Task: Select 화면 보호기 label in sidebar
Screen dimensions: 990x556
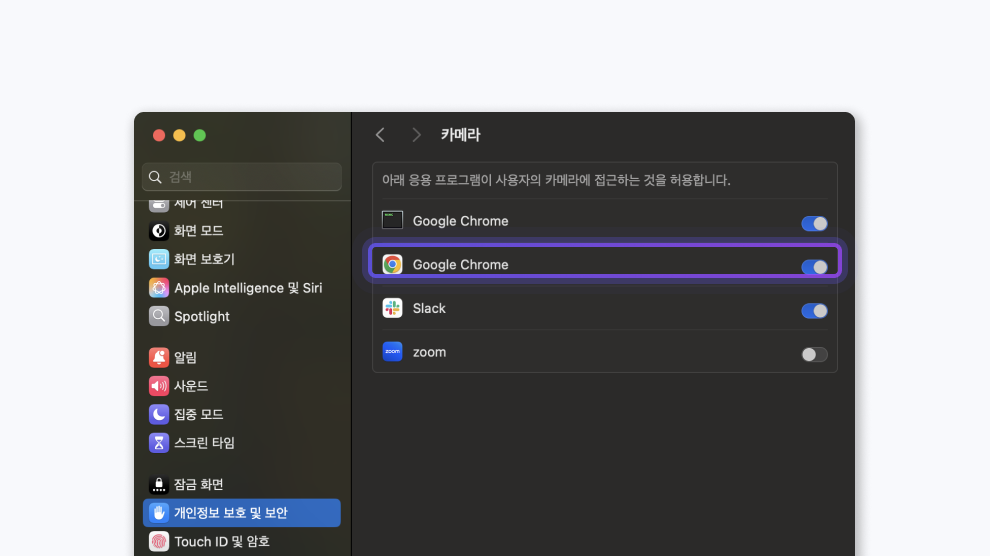Action: tap(204, 259)
